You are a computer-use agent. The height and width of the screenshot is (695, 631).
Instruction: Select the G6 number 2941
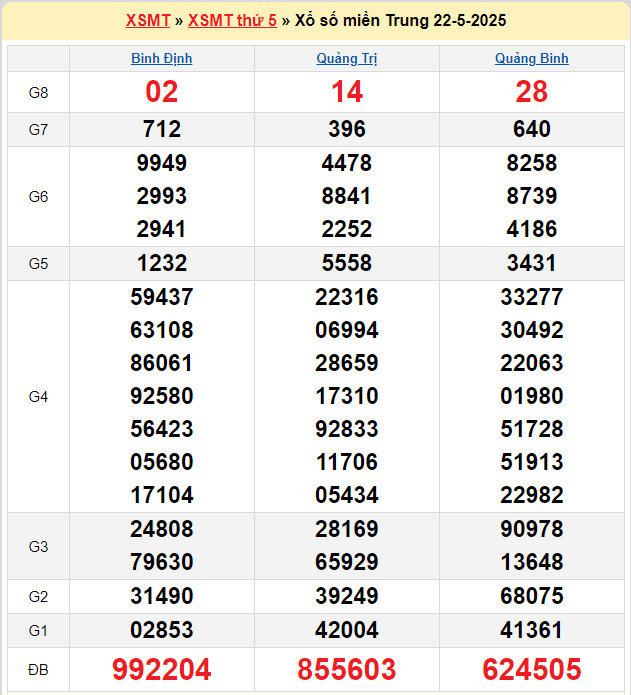[162, 229]
